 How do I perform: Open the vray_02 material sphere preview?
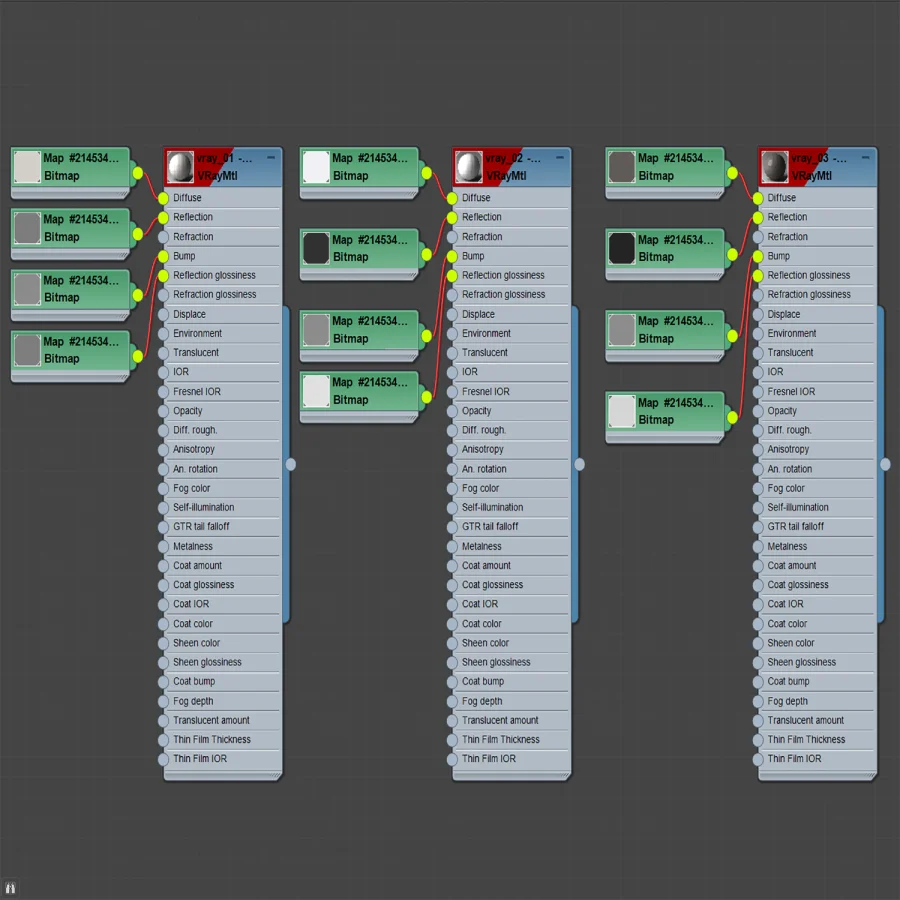pos(469,167)
